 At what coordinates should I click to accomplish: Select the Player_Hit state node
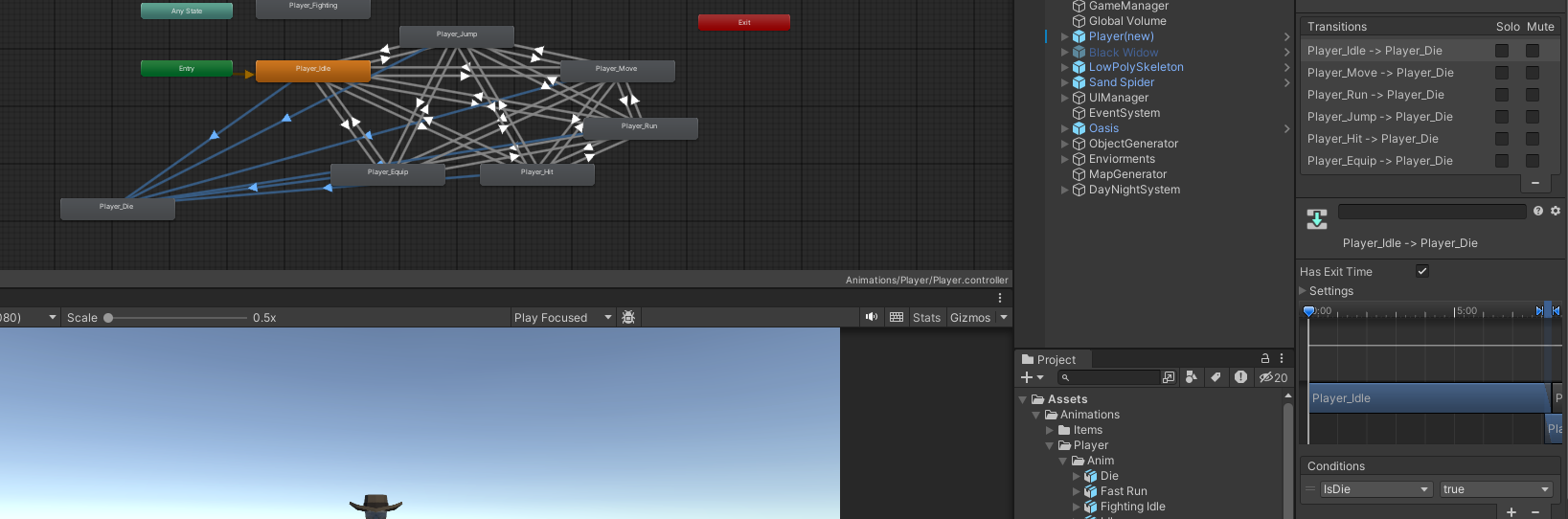[537, 173]
